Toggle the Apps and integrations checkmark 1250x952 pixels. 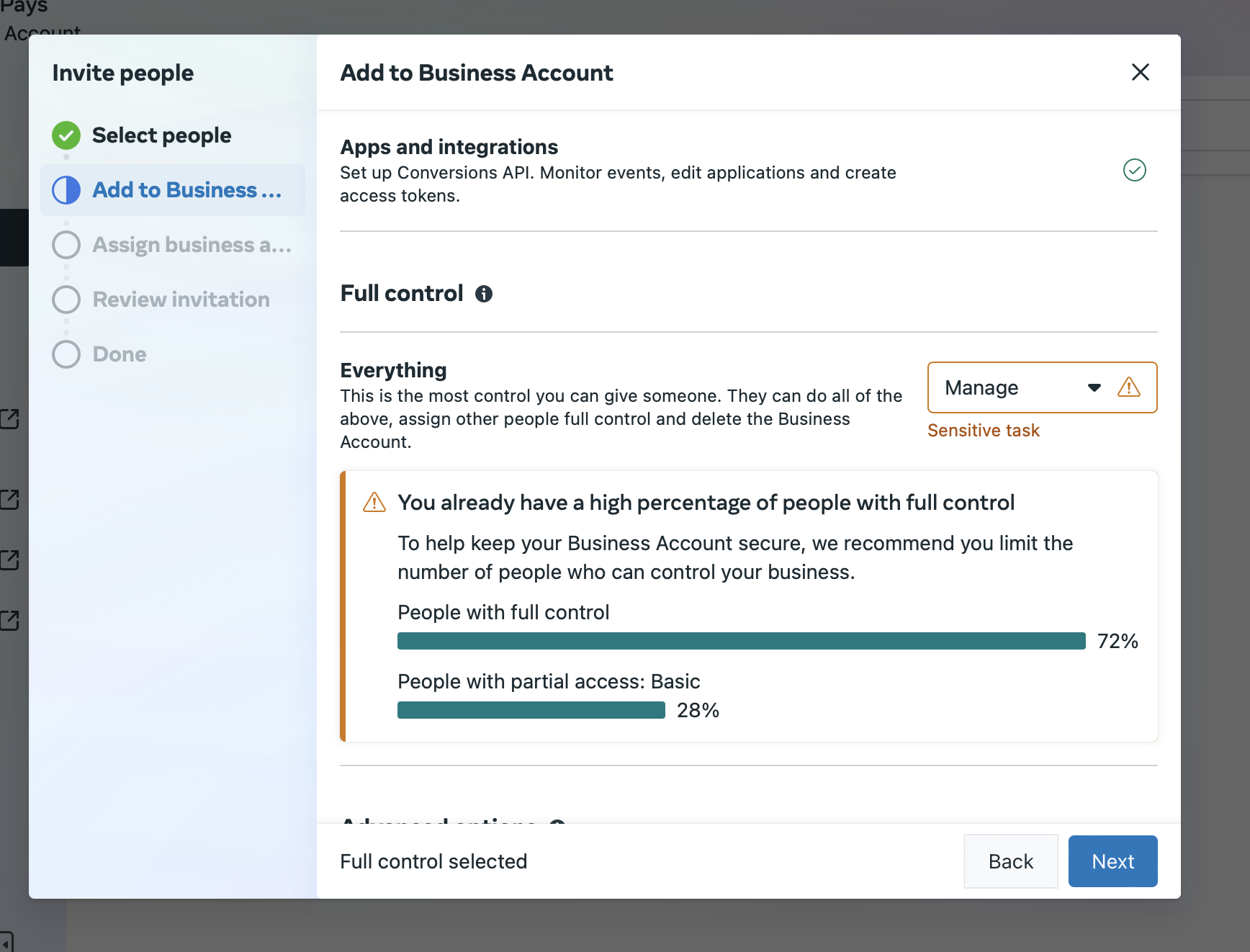coord(1134,170)
